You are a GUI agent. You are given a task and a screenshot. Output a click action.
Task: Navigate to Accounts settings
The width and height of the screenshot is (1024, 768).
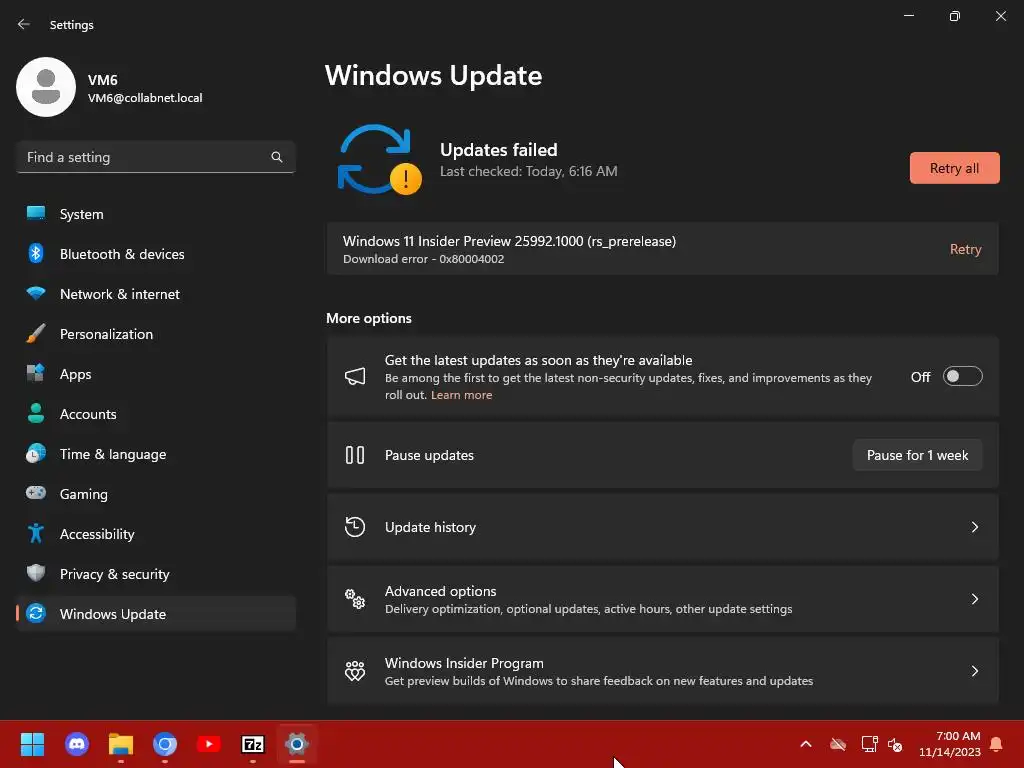click(x=155, y=414)
